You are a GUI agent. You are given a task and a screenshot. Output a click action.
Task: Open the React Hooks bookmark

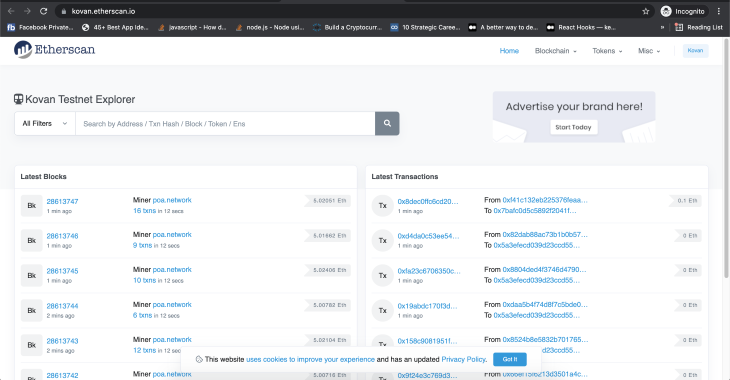tap(581, 27)
